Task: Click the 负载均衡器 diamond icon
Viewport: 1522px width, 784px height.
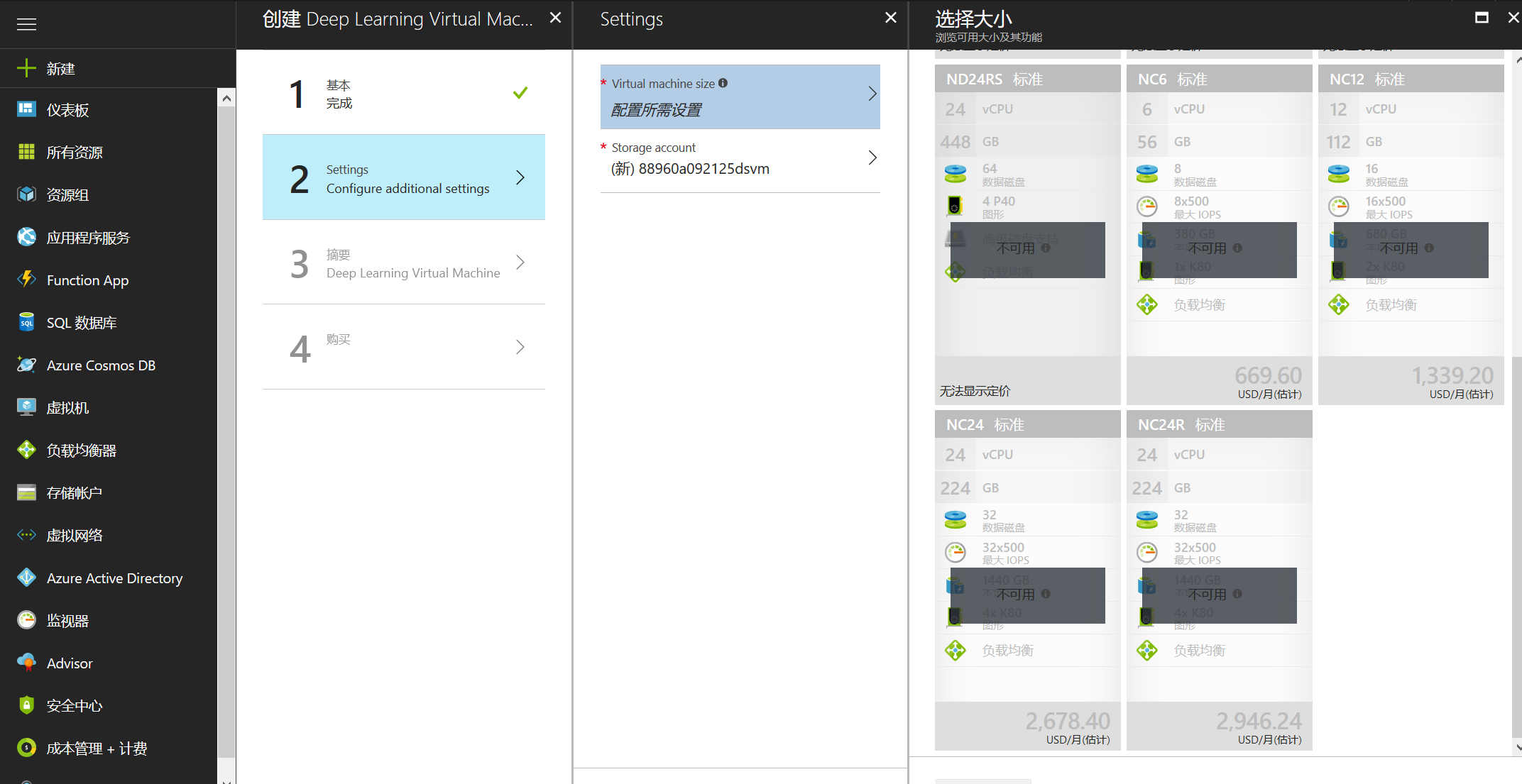Action: tap(26, 449)
